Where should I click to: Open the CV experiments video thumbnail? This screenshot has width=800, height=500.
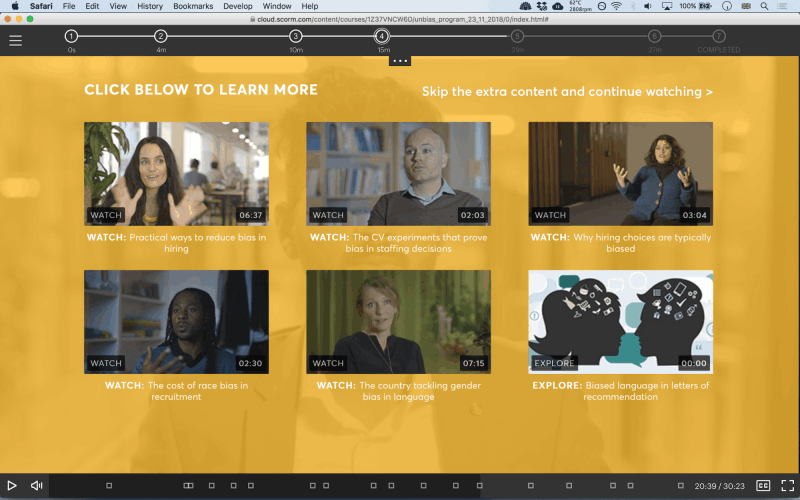[x=398, y=174]
